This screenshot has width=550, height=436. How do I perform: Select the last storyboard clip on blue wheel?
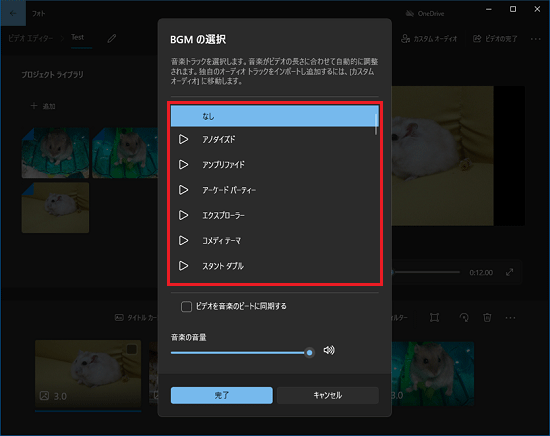click(x=433, y=374)
